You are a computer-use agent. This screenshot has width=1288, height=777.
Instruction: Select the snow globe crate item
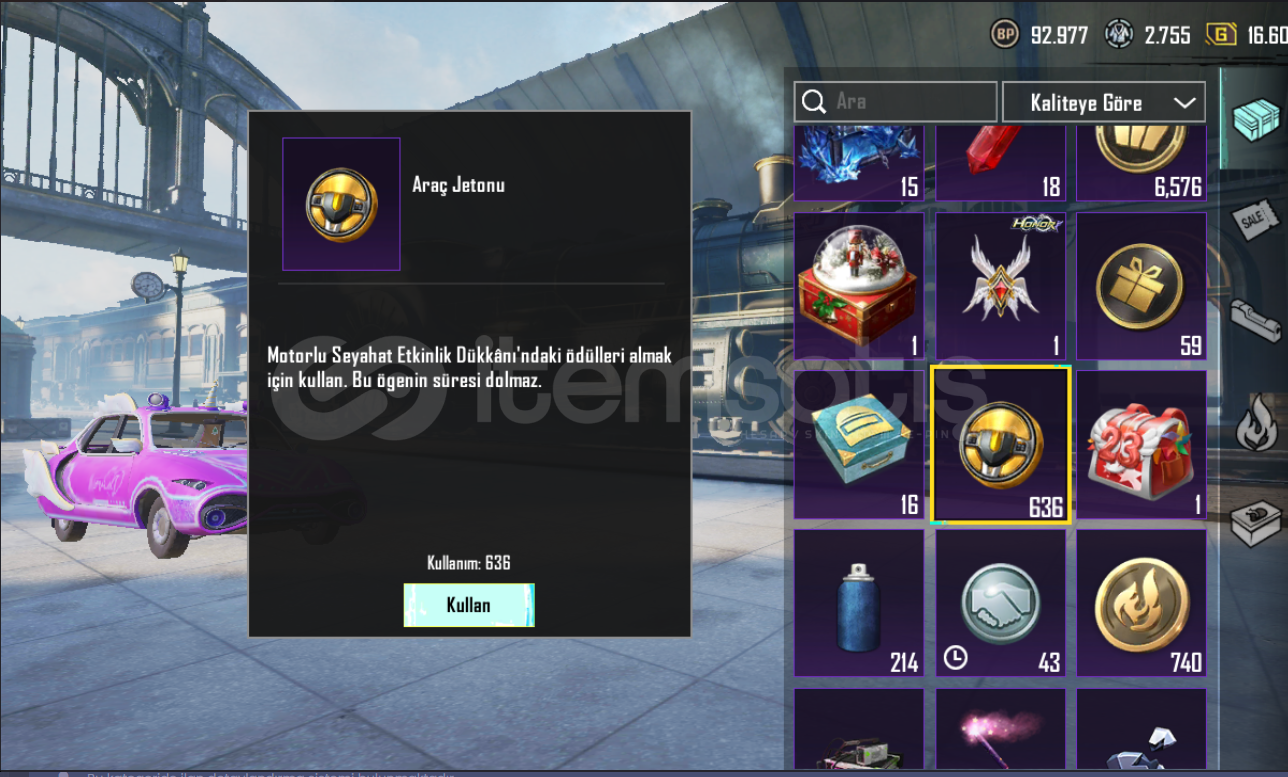pos(859,286)
